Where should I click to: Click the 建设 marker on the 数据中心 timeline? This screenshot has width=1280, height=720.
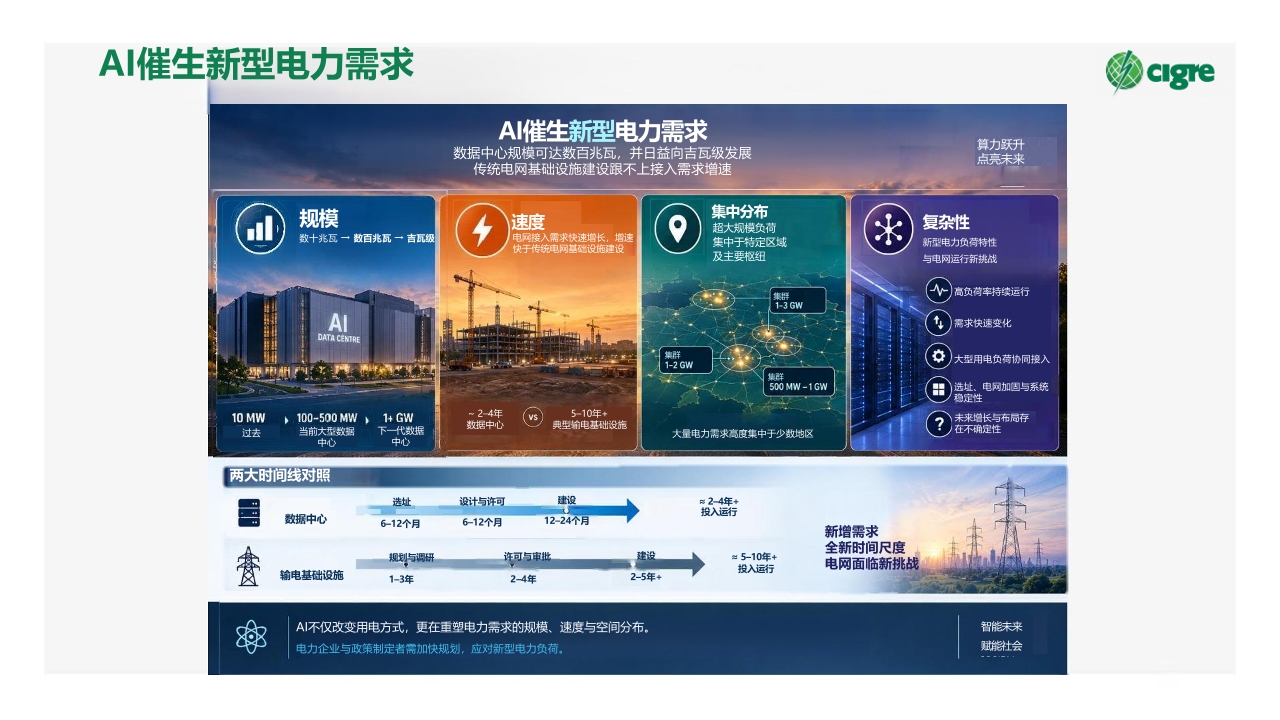567,509
